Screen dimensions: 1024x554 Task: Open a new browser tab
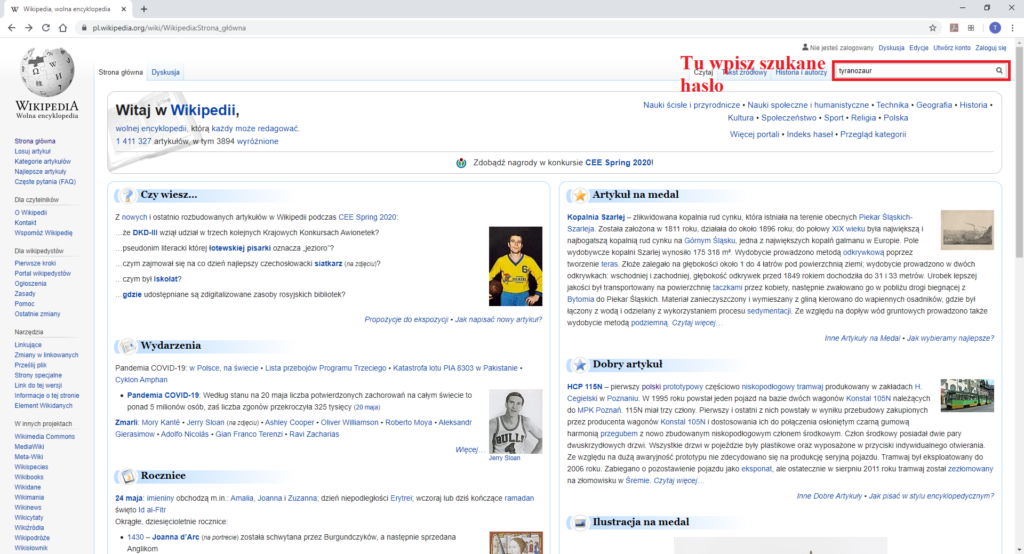pyautogui.click(x=144, y=9)
